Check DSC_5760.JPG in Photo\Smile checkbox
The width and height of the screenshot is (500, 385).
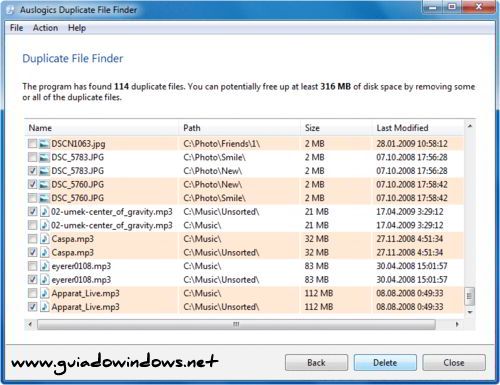click(32, 198)
